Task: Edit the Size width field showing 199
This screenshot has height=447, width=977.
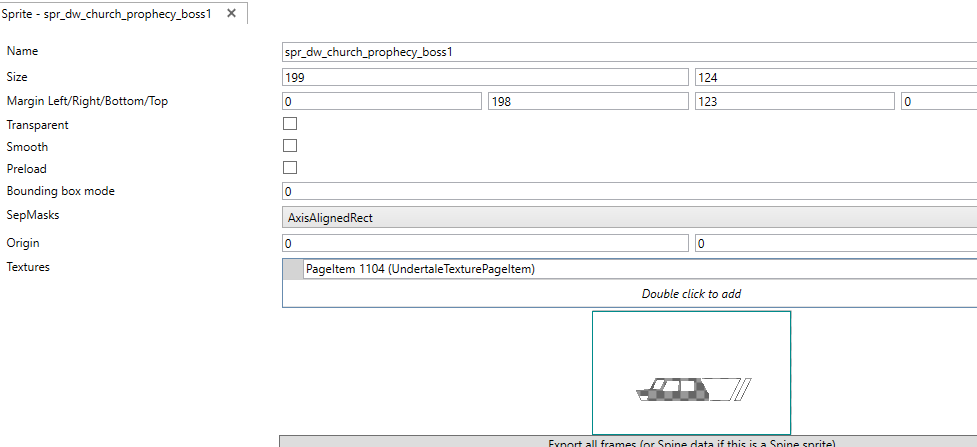Action: click(485, 77)
